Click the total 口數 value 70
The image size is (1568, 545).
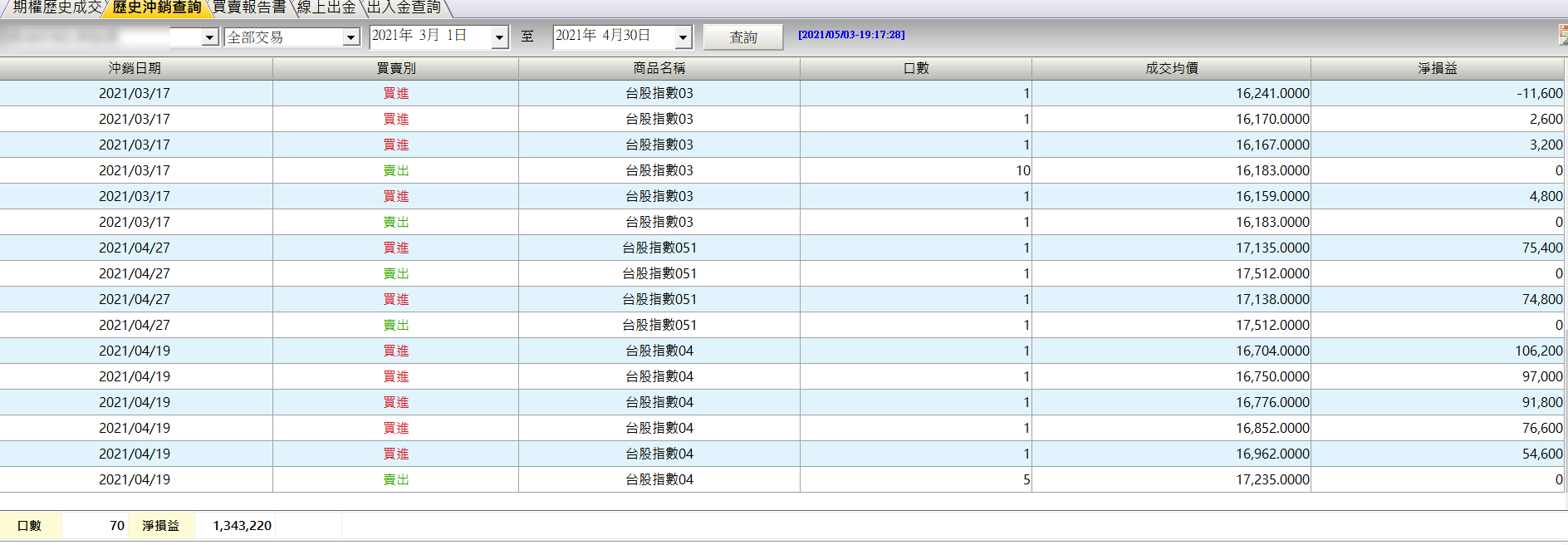point(116,526)
